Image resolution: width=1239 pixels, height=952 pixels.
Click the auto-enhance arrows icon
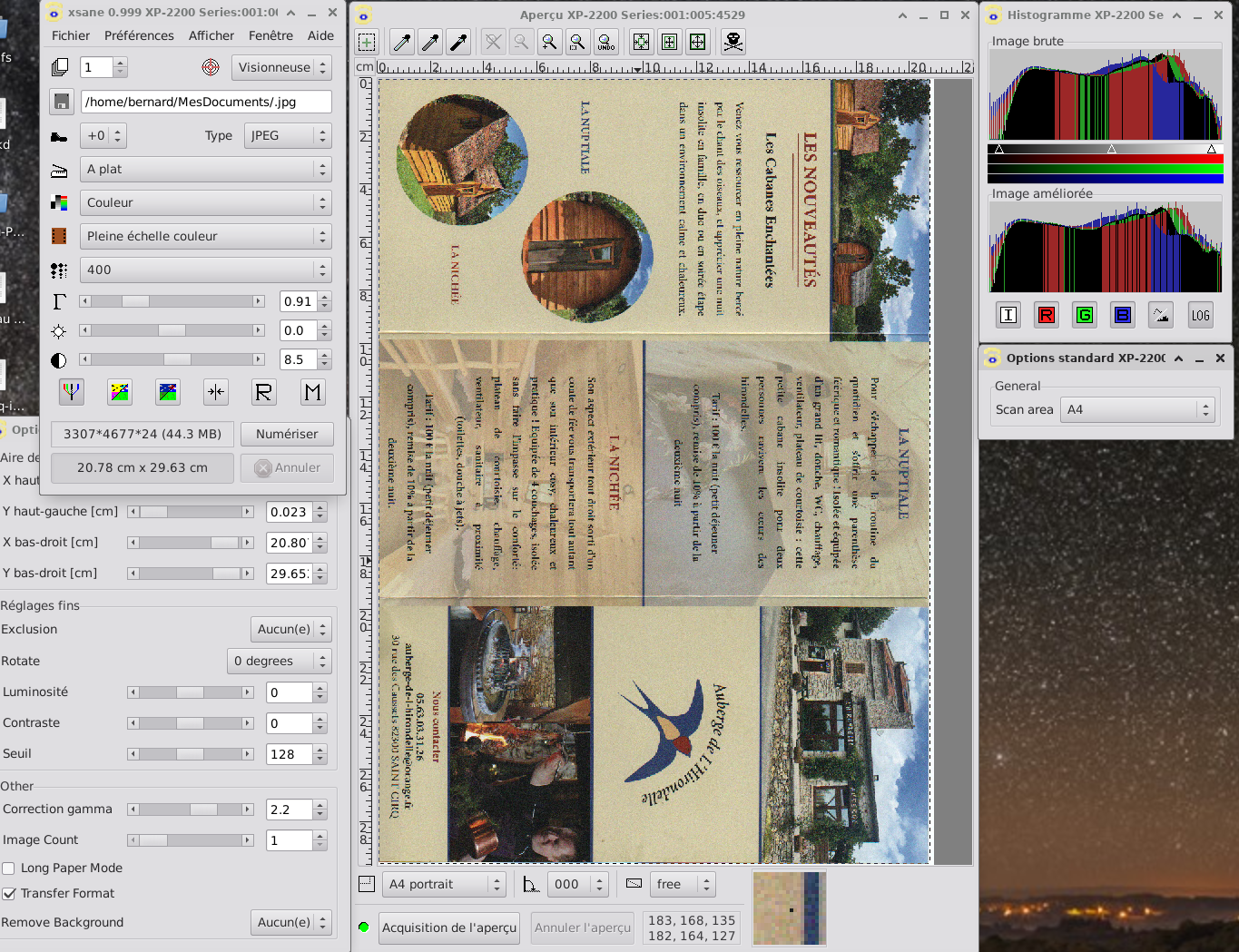pyautogui.click(x=216, y=392)
